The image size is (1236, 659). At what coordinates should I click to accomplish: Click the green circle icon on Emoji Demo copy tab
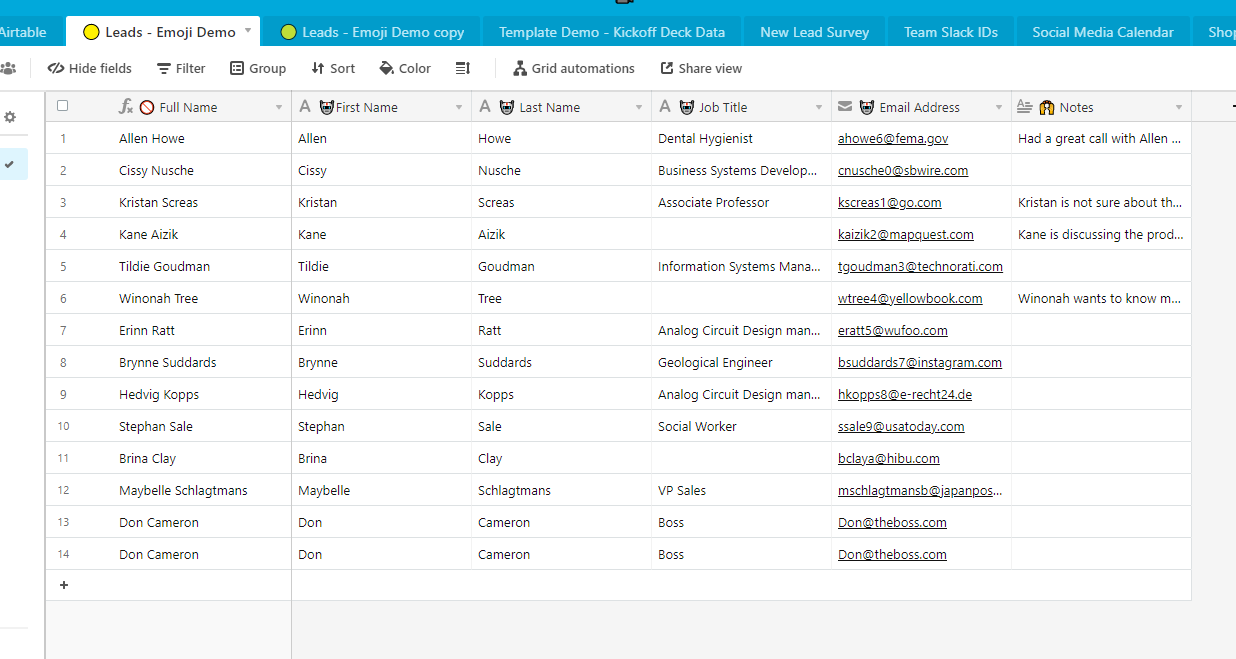[289, 32]
